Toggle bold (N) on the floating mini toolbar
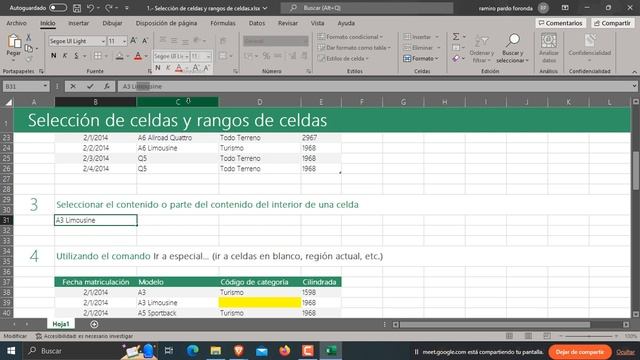 pyautogui.click(x=158, y=68)
